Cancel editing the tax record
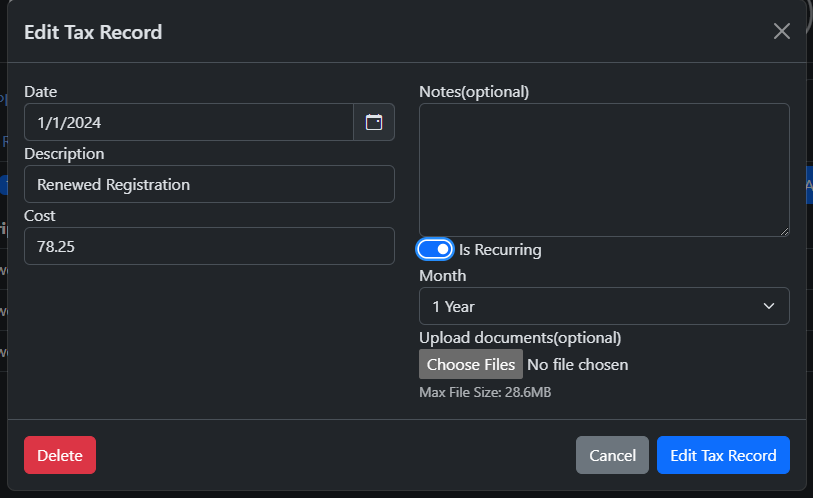This screenshot has height=498, width=813. tap(612, 455)
